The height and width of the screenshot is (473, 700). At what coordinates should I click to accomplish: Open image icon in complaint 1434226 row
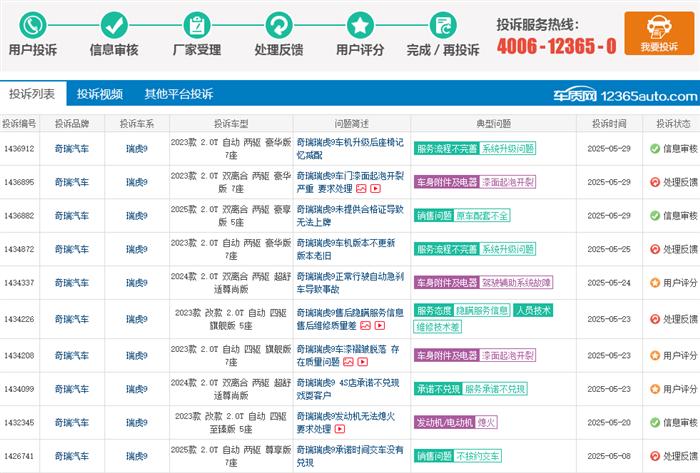point(365,326)
